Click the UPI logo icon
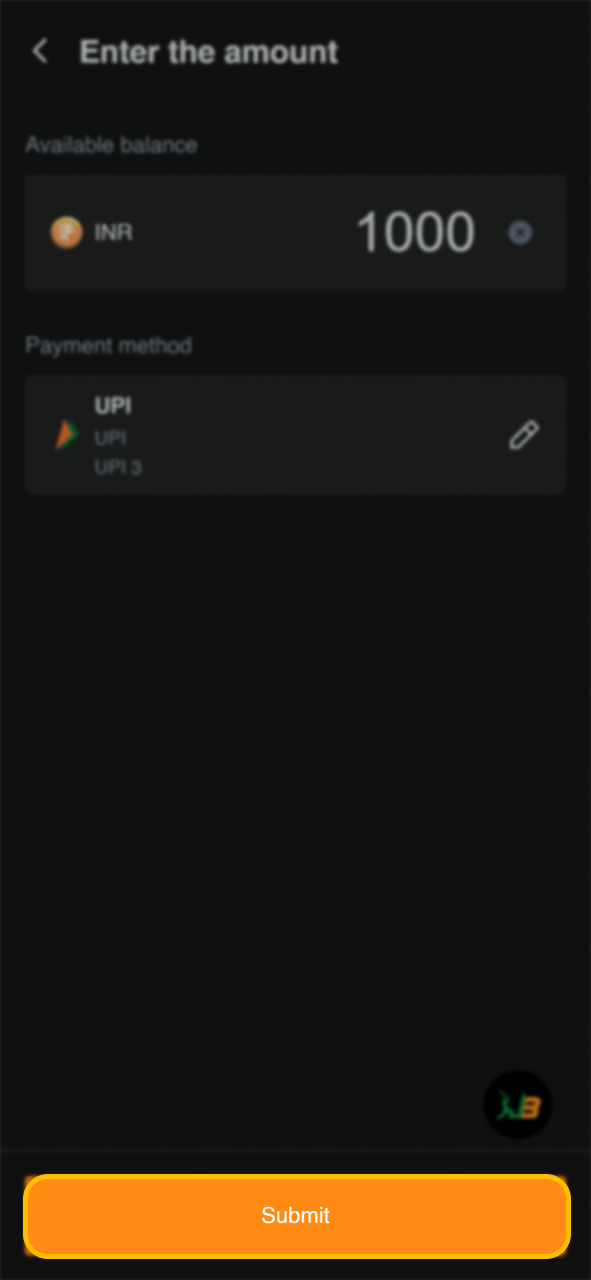 65,435
